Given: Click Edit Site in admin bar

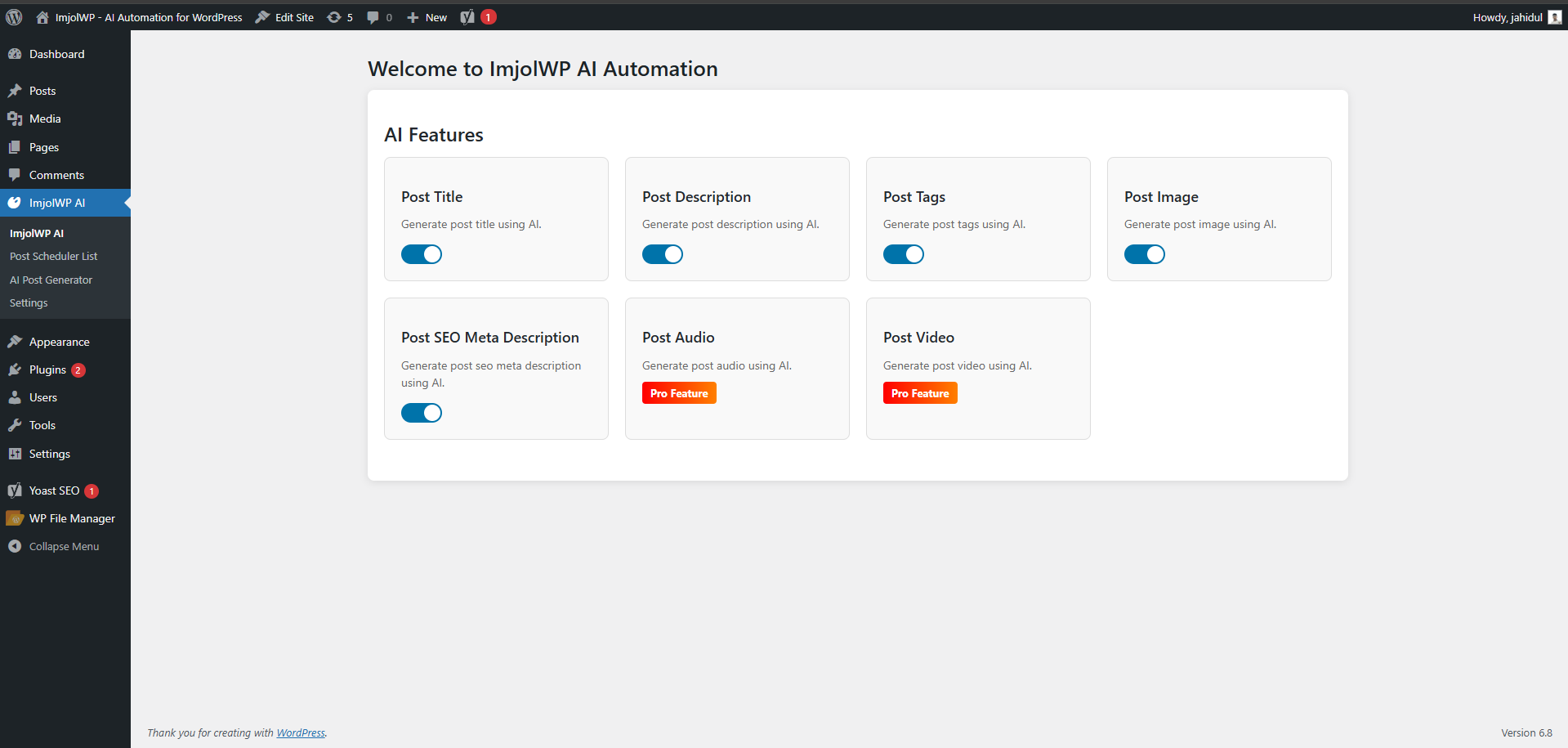Looking at the screenshot, I should [294, 17].
